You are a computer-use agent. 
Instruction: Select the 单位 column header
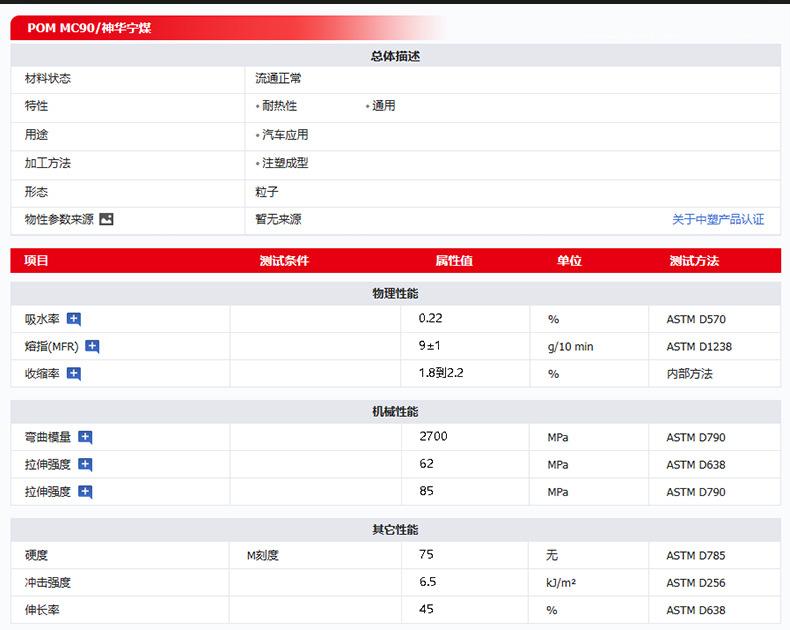click(569, 261)
